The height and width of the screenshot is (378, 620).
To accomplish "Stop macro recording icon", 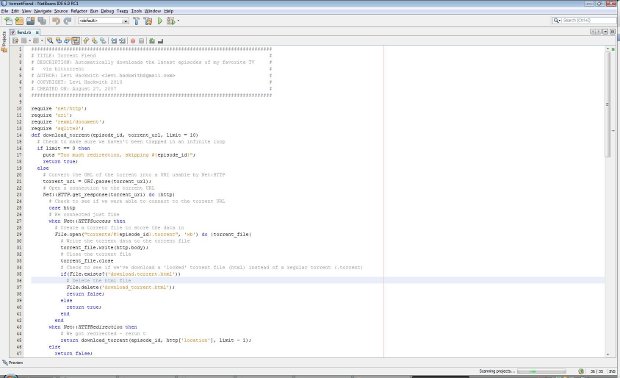I will tap(141, 41).
